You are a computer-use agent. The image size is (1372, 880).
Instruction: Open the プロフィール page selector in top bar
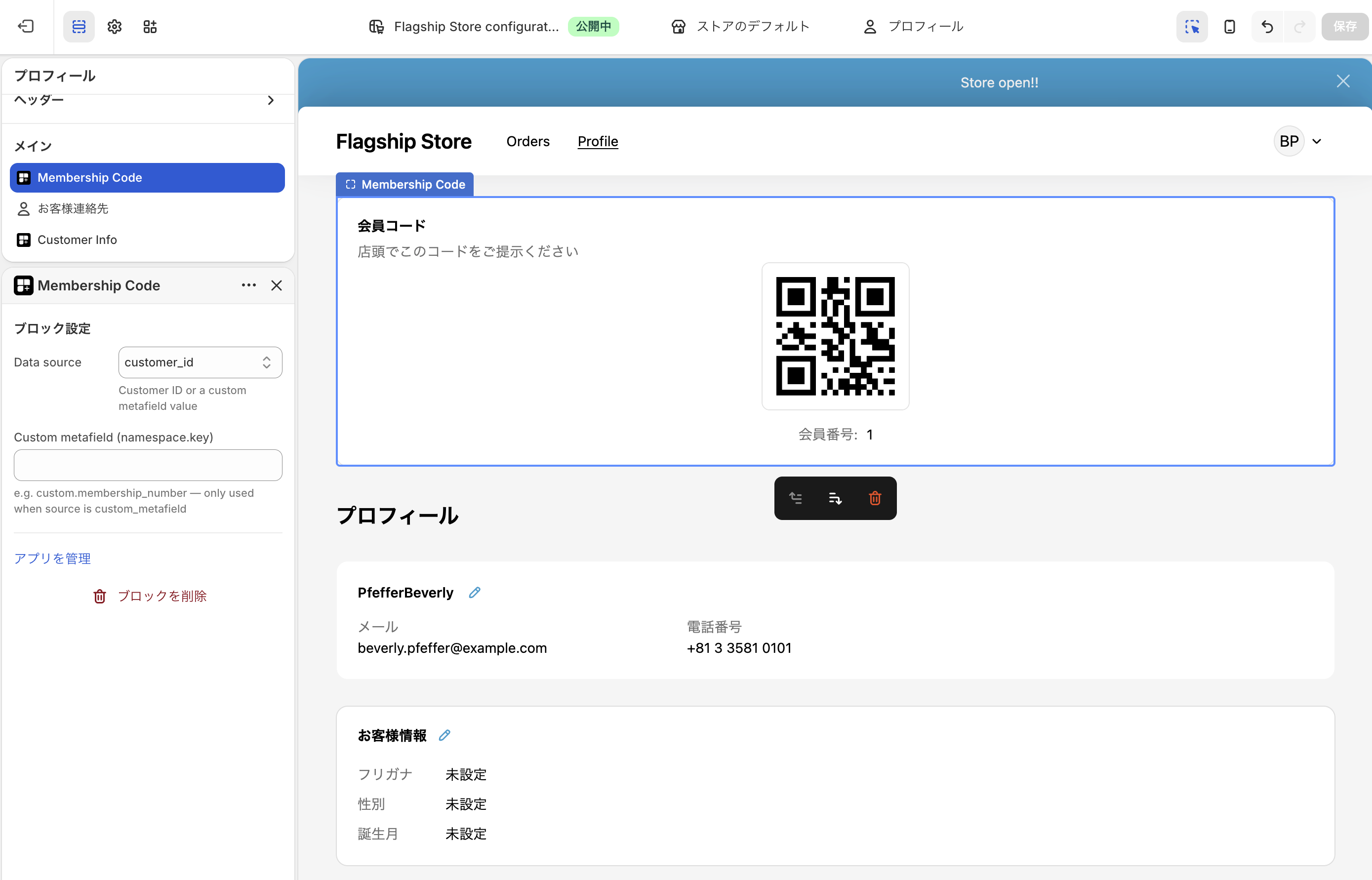coord(913,26)
